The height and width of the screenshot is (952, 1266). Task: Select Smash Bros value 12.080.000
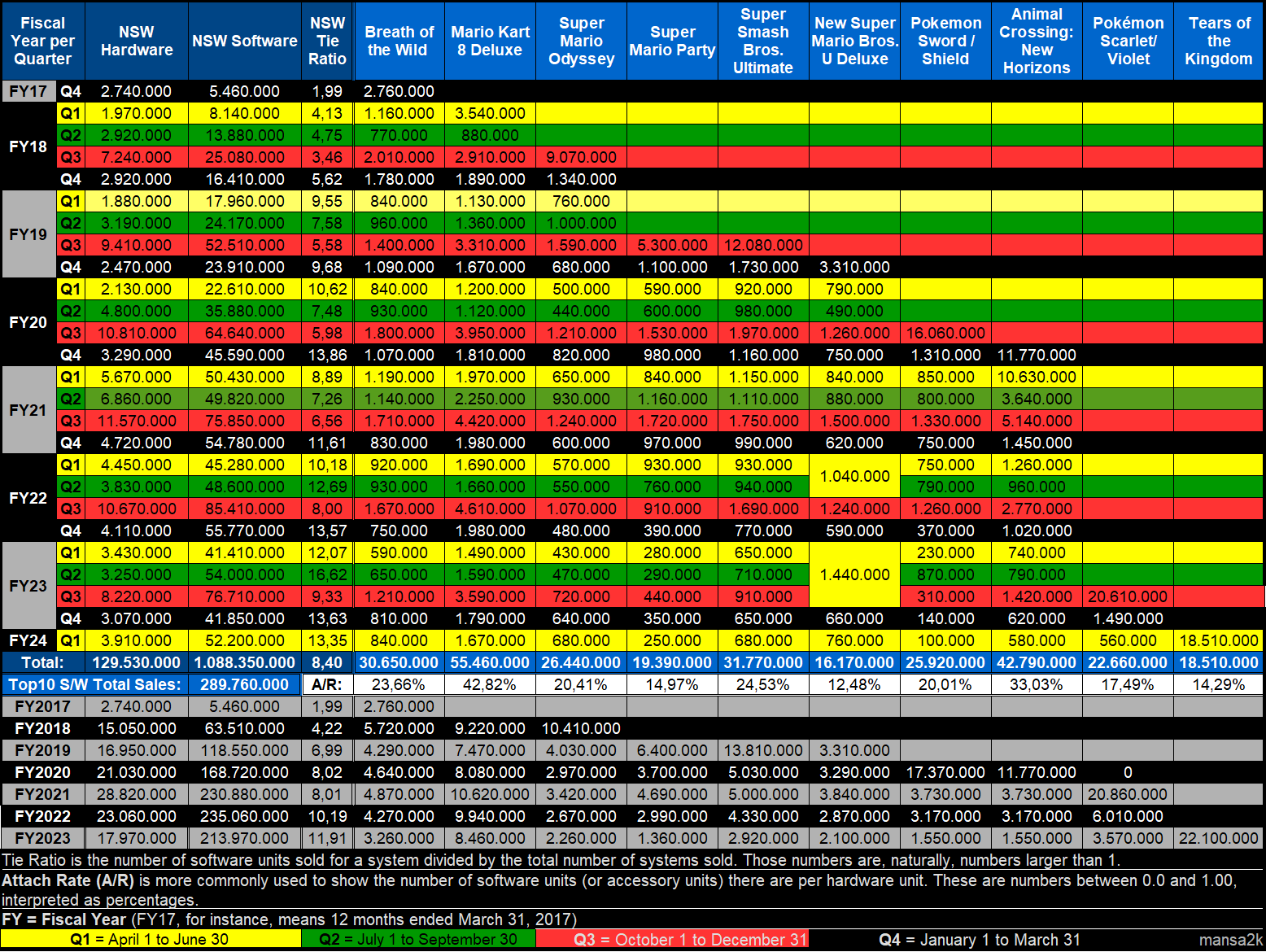coord(763,245)
